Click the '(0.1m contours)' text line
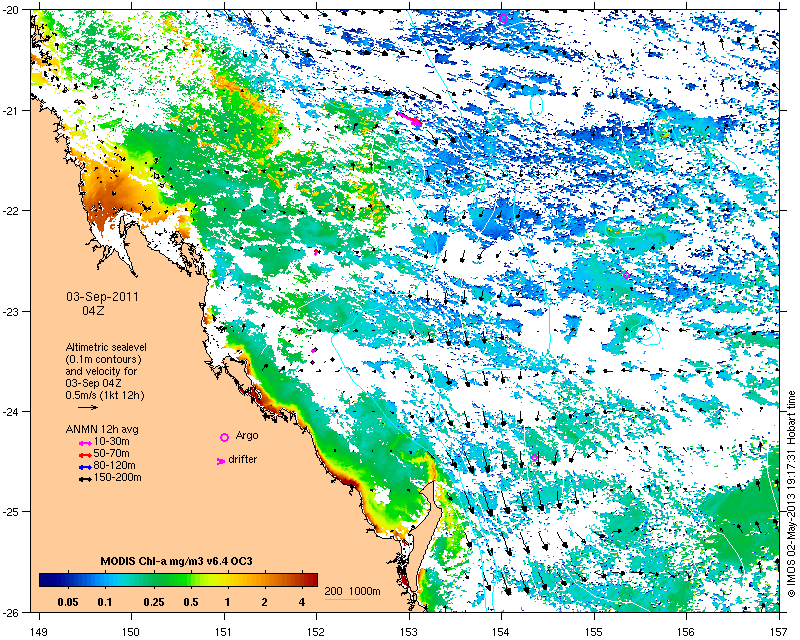Viewport: 800px width, 640px height. point(104,359)
